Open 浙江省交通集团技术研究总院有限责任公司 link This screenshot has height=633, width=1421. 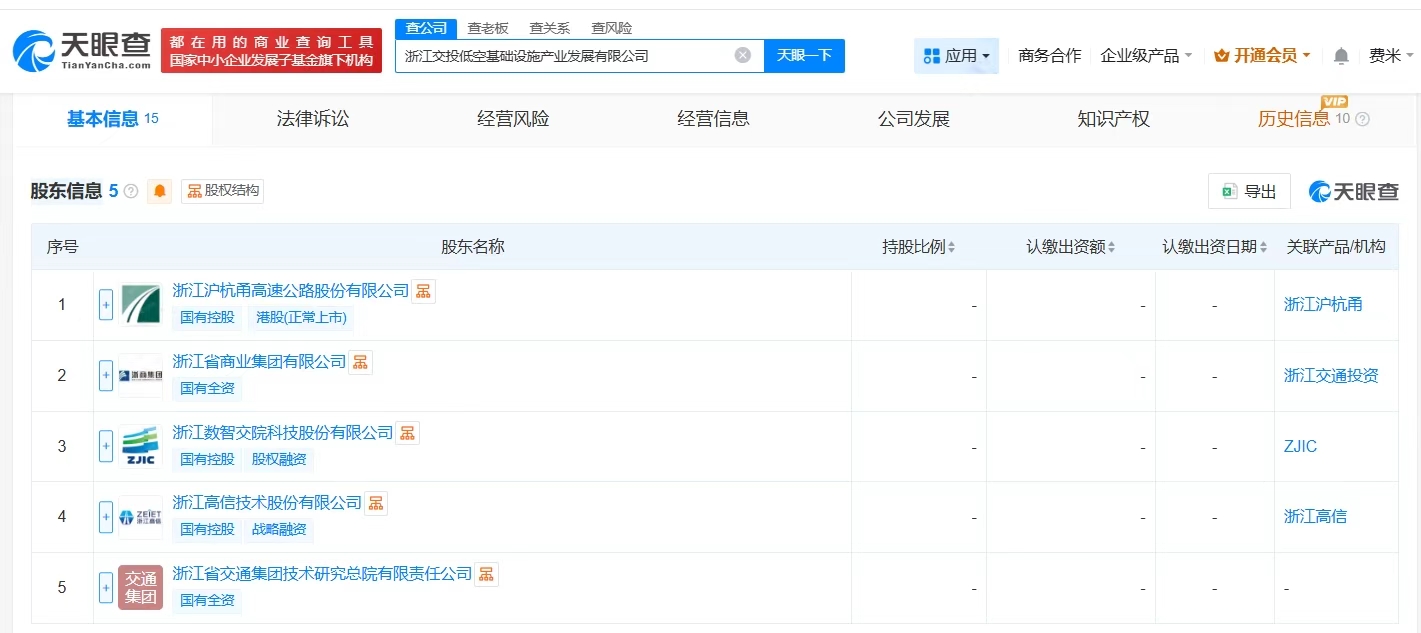click(x=322, y=574)
